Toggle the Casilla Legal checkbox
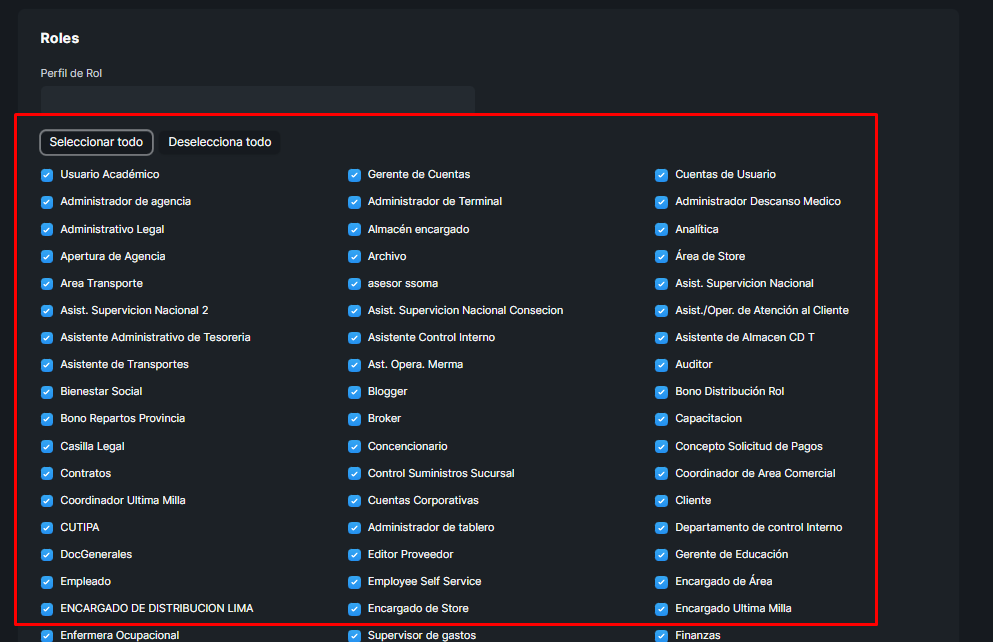 (x=47, y=447)
